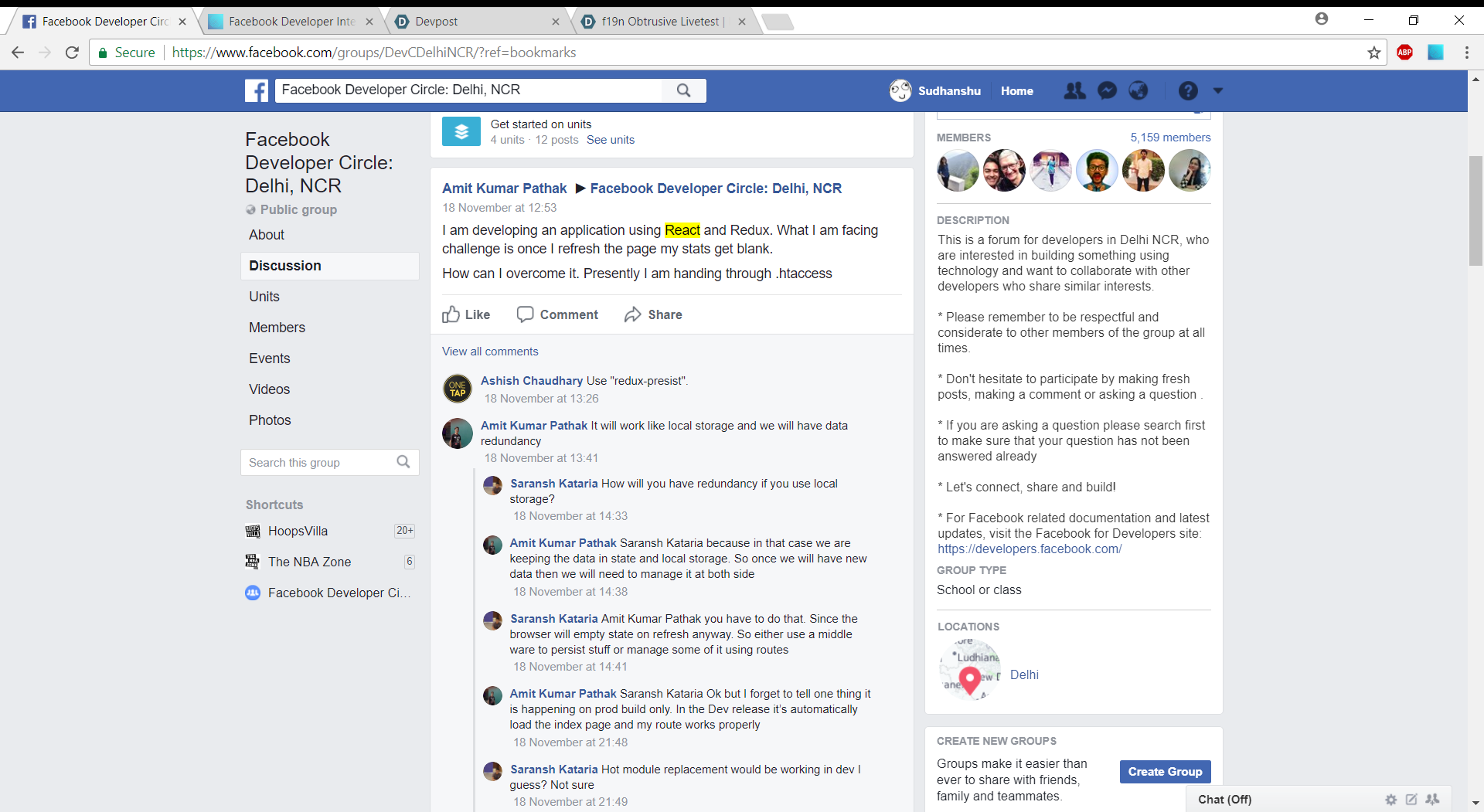Click the last member avatar in Members
This screenshot has width=1484, height=812.
click(x=1190, y=170)
